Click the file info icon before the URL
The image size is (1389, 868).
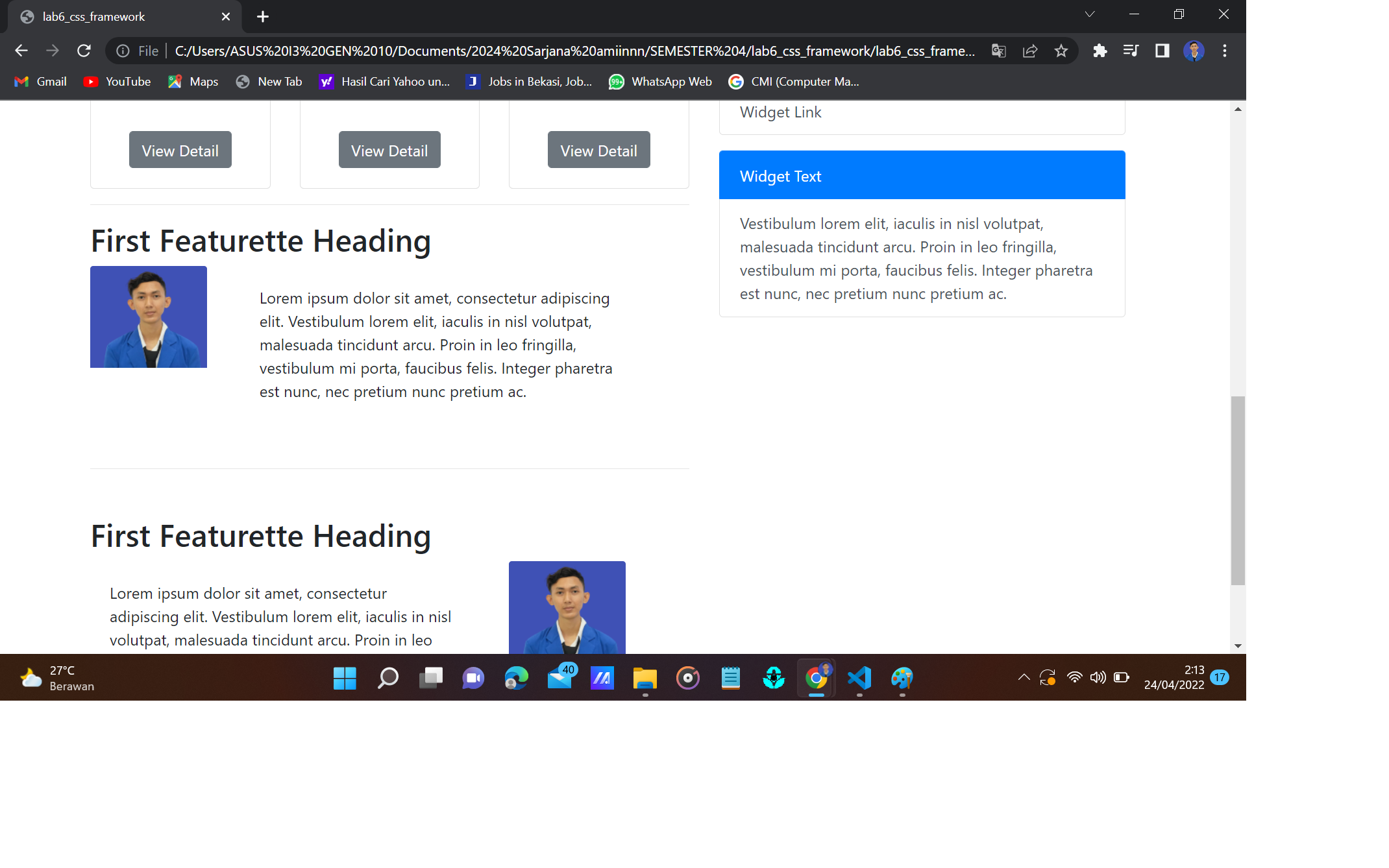click(123, 51)
